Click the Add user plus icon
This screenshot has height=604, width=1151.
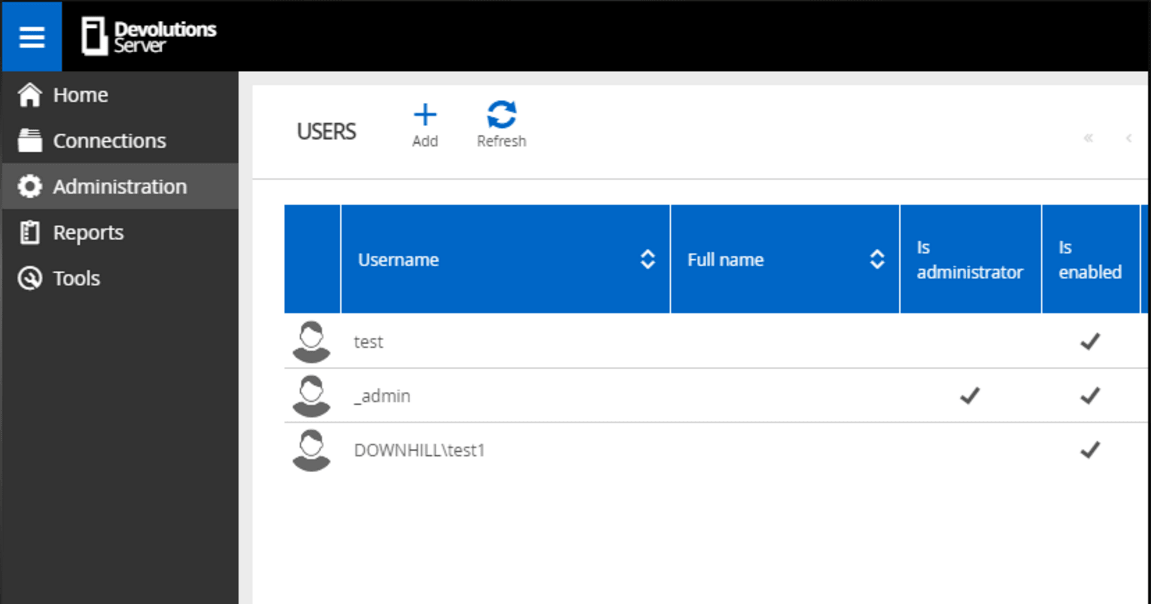[425, 115]
